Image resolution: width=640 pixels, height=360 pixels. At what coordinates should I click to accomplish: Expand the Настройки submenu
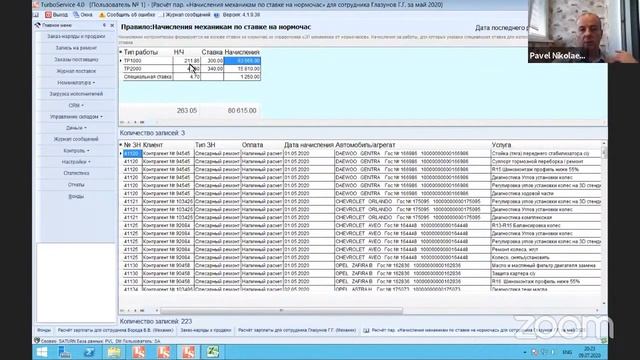[76, 162]
